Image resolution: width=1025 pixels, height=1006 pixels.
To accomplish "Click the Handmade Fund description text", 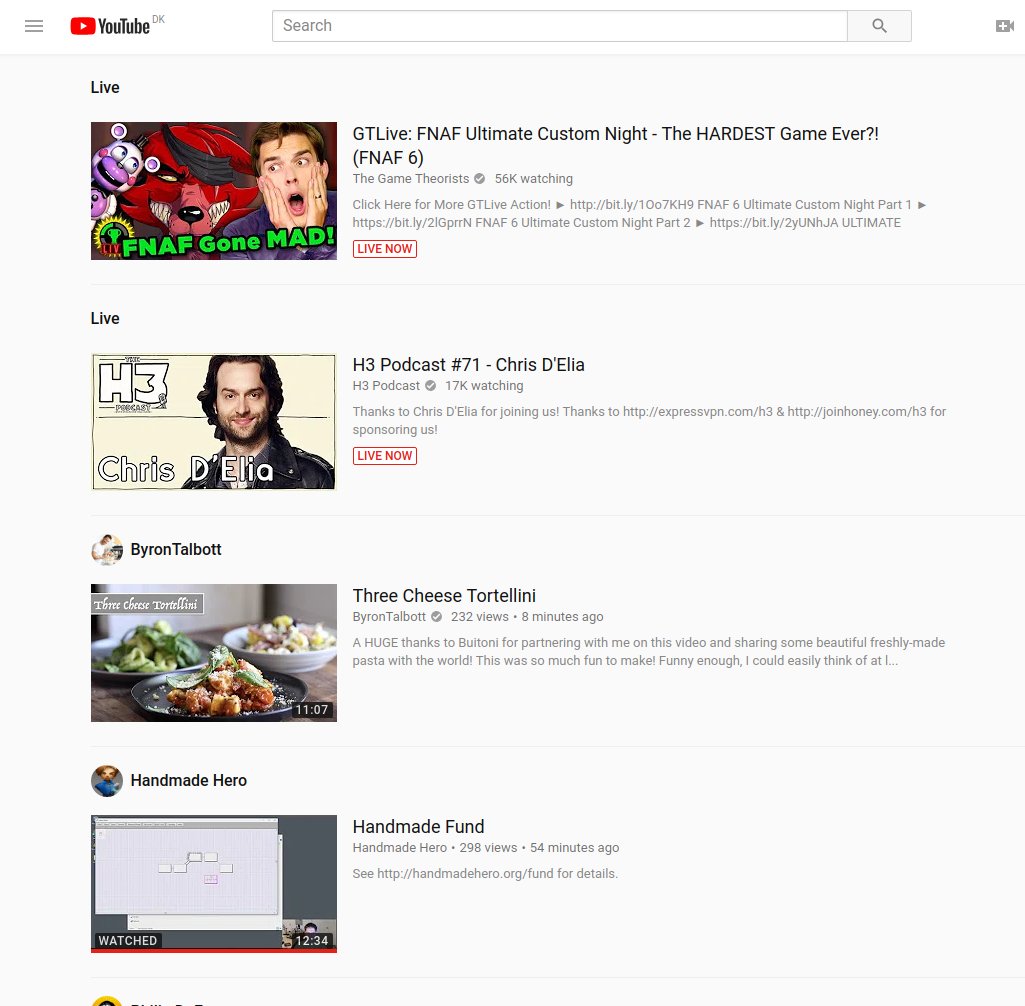I will click(x=485, y=874).
